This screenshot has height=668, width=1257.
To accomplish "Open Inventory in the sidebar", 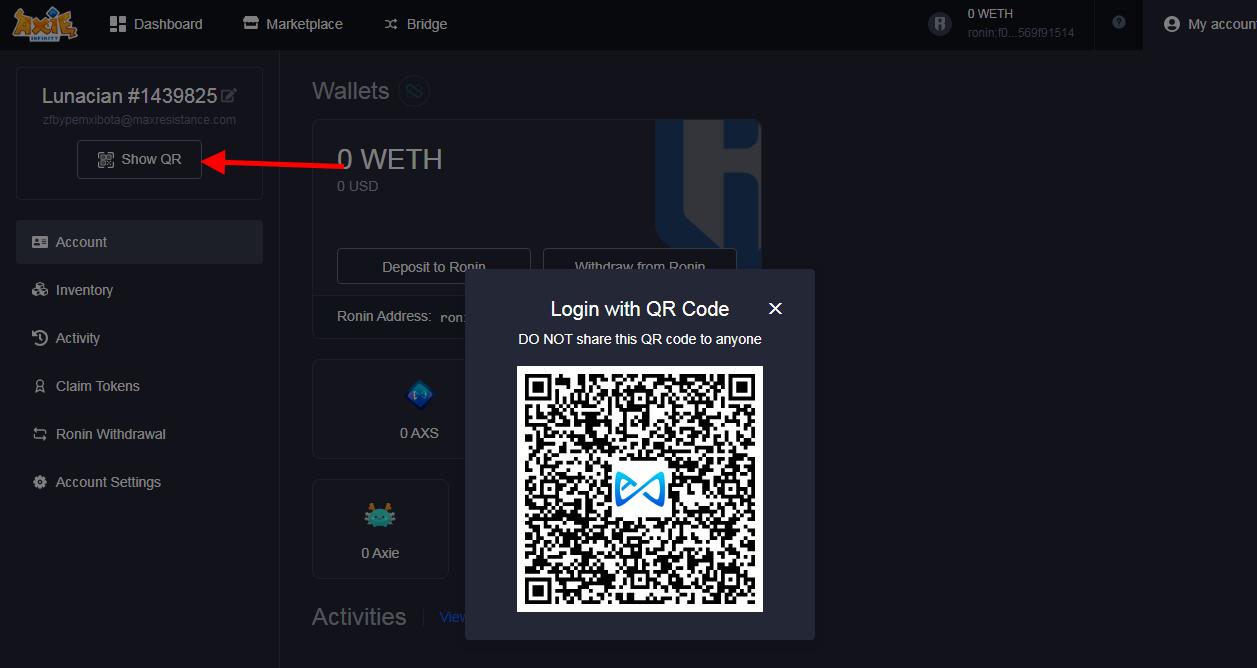I will click(139, 290).
